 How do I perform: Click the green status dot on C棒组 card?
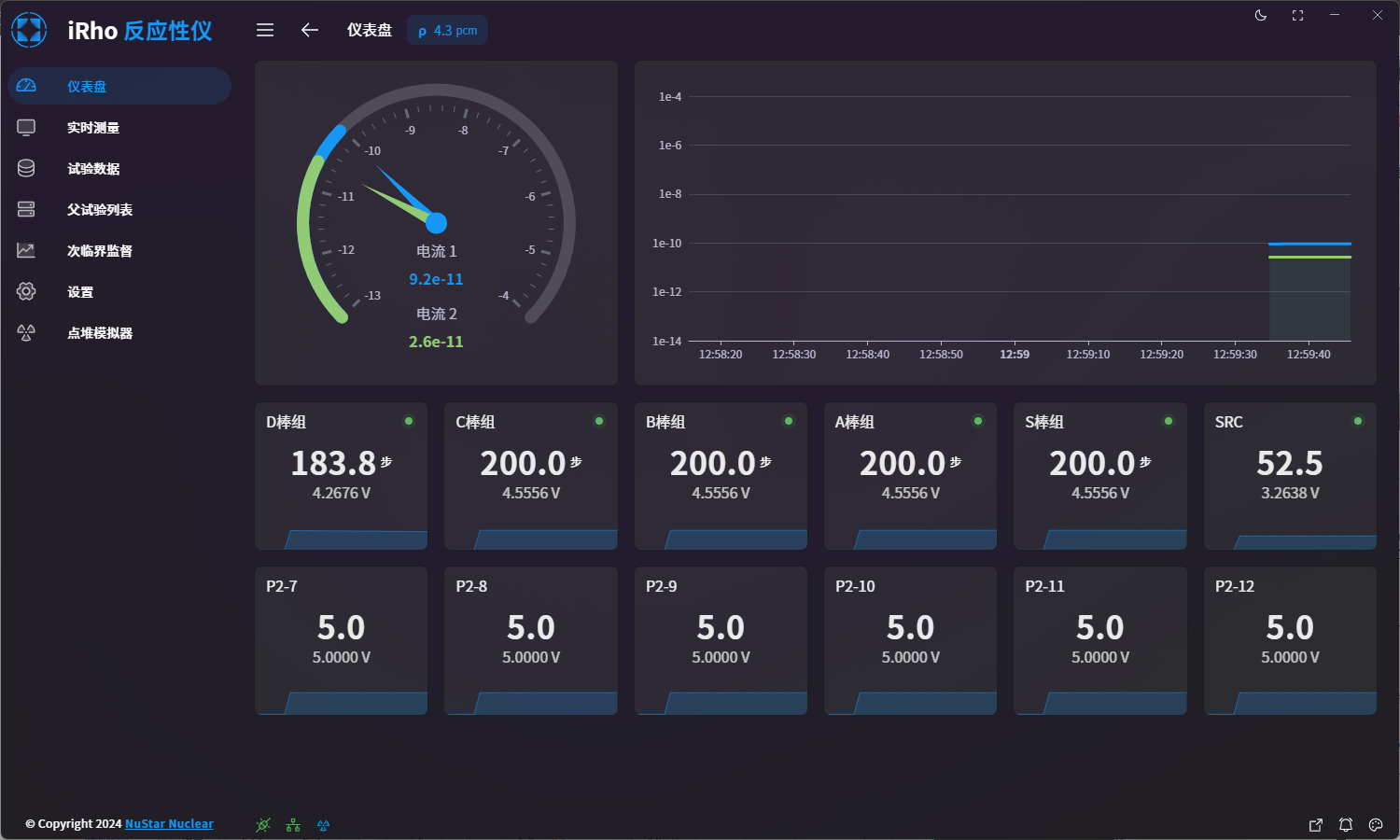click(x=599, y=421)
